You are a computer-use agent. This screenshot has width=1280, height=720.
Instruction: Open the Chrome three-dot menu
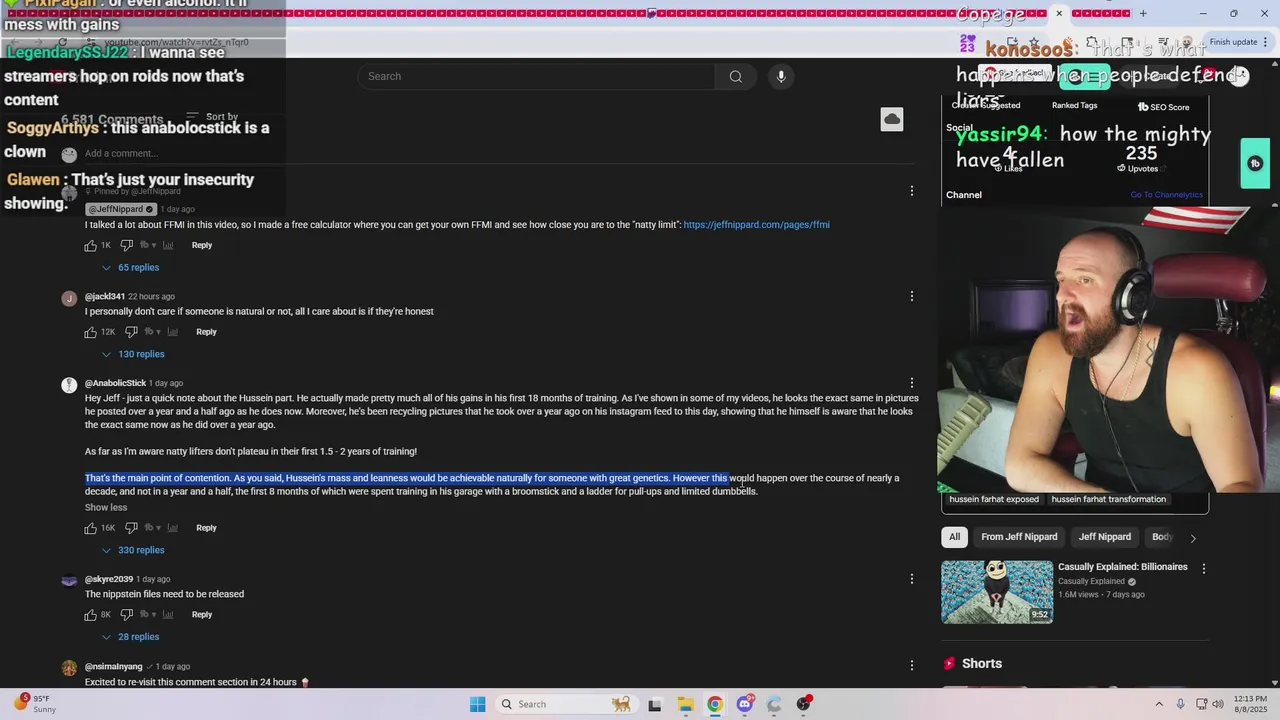tap(1266, 42)
